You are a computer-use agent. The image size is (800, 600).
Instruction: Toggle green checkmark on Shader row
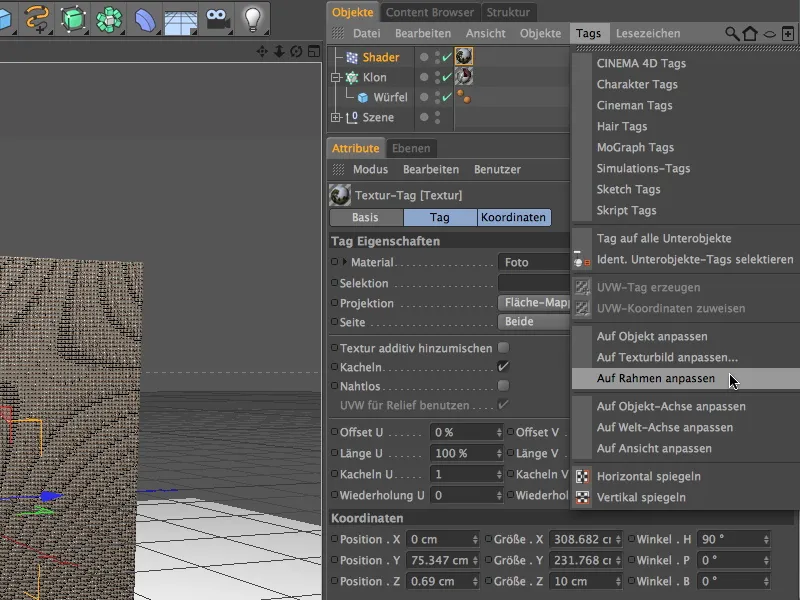click(447, 57)
